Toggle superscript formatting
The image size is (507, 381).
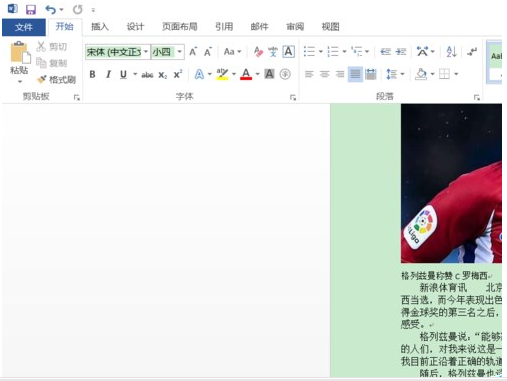(178, 74)
